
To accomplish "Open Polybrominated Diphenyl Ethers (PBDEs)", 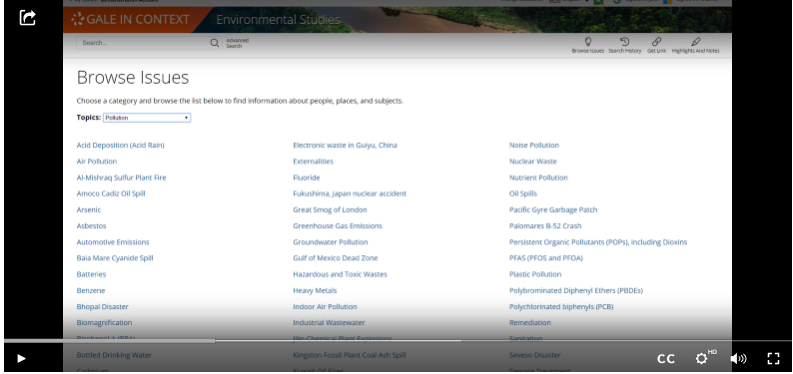I will click(576, 290).
